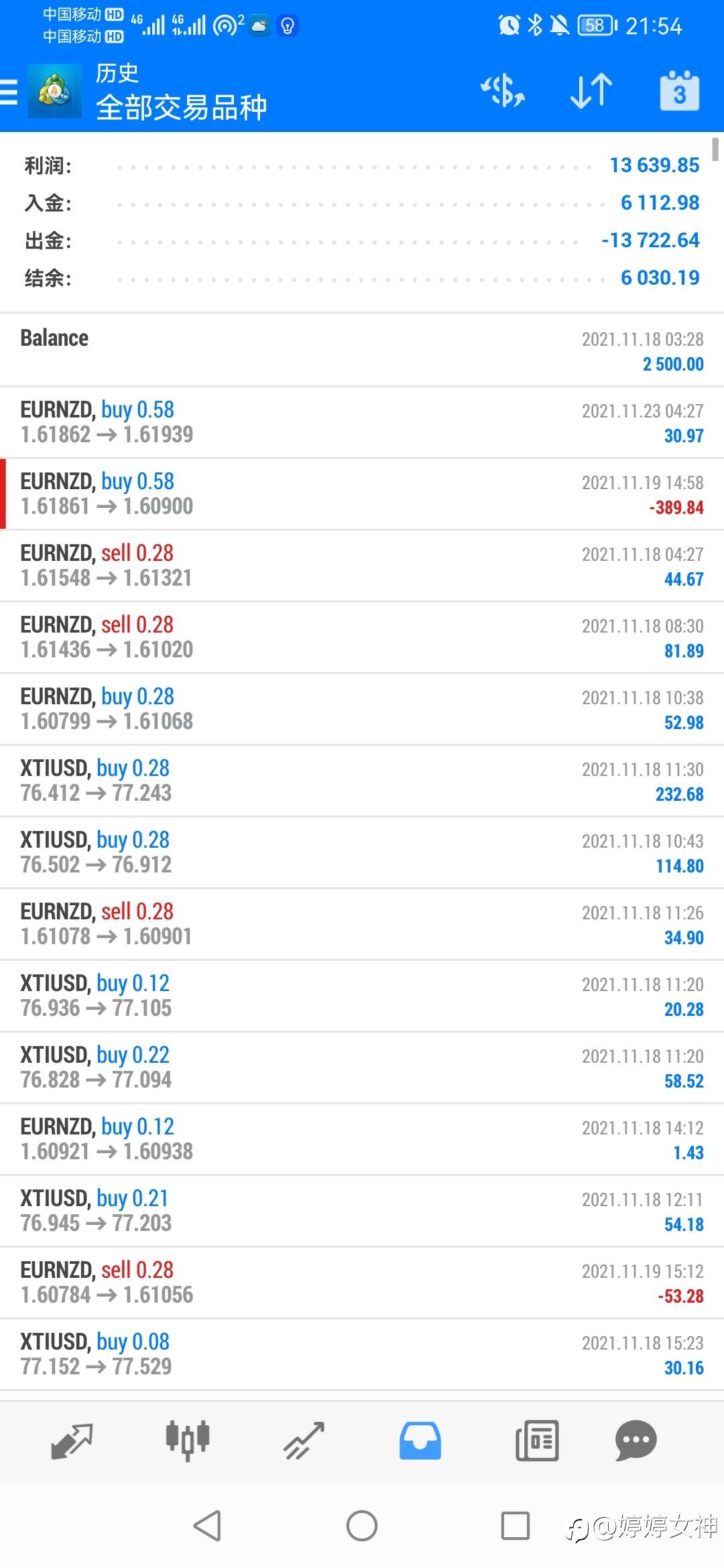
Task: Open the symbol filter currency icon
Action: coord(503,91)
